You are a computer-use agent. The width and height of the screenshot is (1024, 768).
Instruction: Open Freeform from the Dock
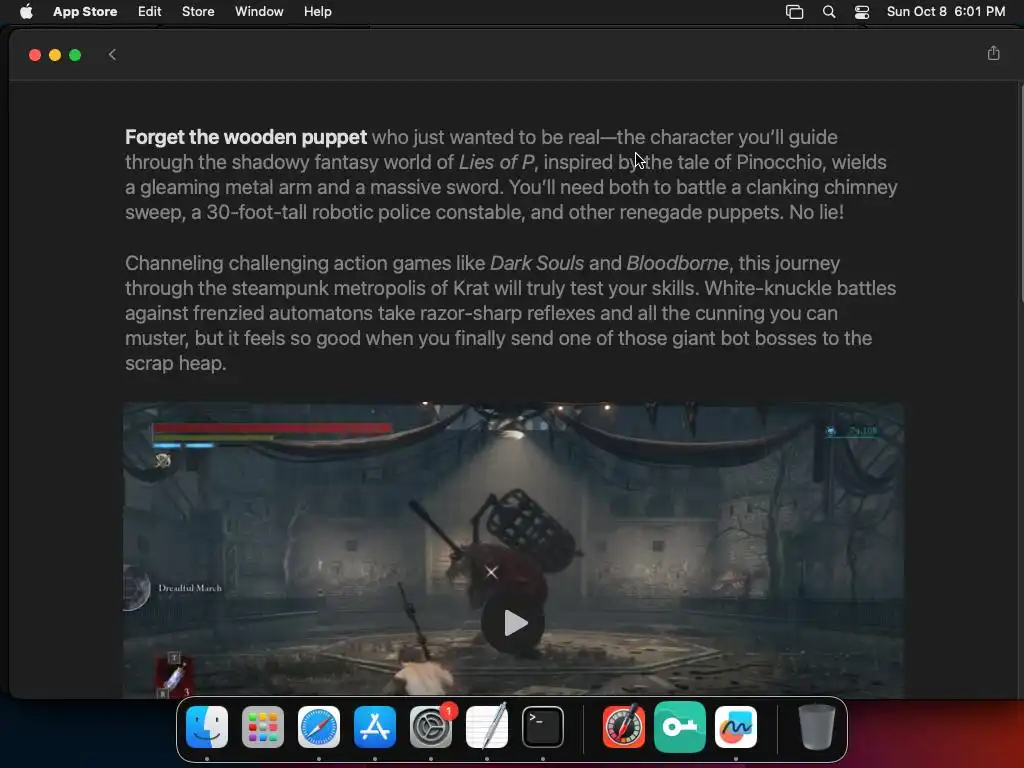click(736, 727)
